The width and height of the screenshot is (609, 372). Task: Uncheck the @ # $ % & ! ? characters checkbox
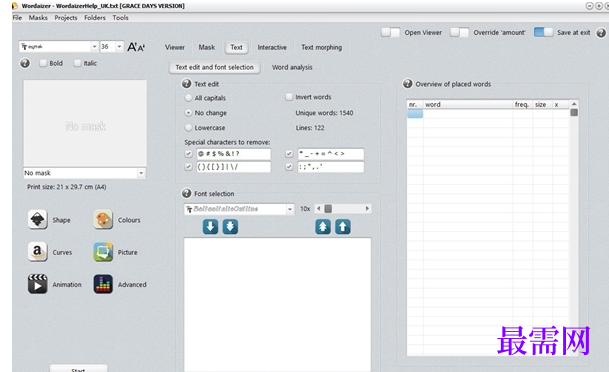pyautogui.click(x=188, y=154)
